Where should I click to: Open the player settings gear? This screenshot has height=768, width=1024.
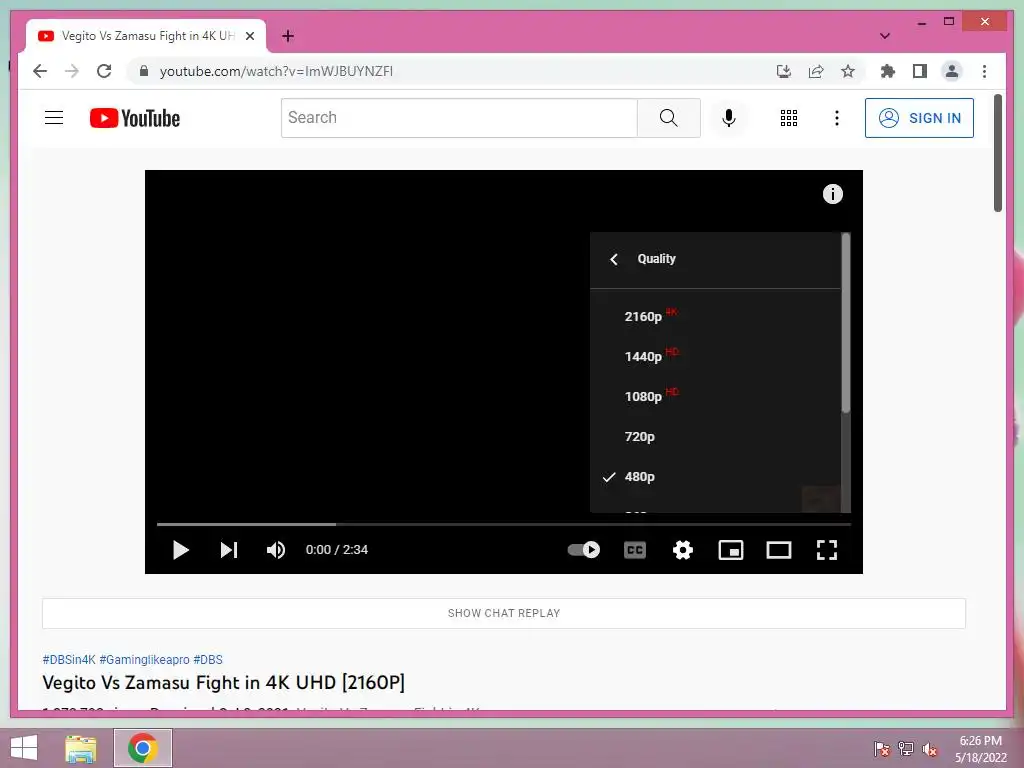click(x=682, y=550)
